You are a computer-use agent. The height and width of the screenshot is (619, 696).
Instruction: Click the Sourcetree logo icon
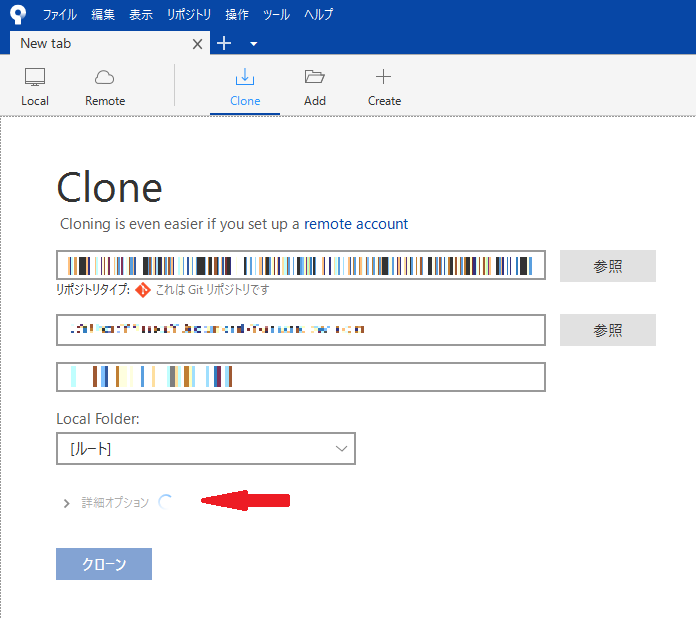pos(18,14)
